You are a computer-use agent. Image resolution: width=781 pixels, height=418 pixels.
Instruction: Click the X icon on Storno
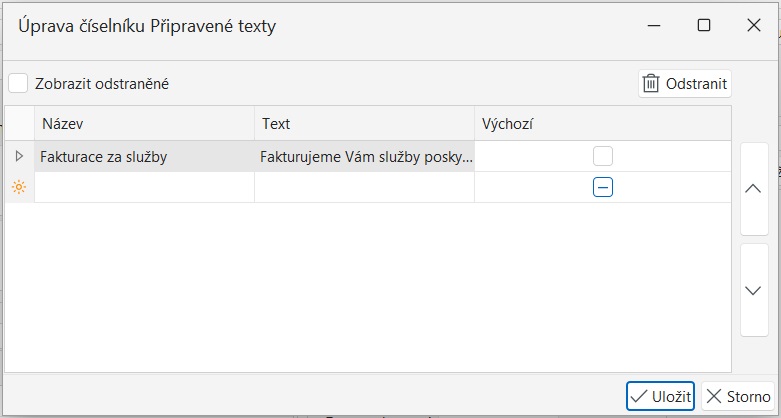pos(714,396)
